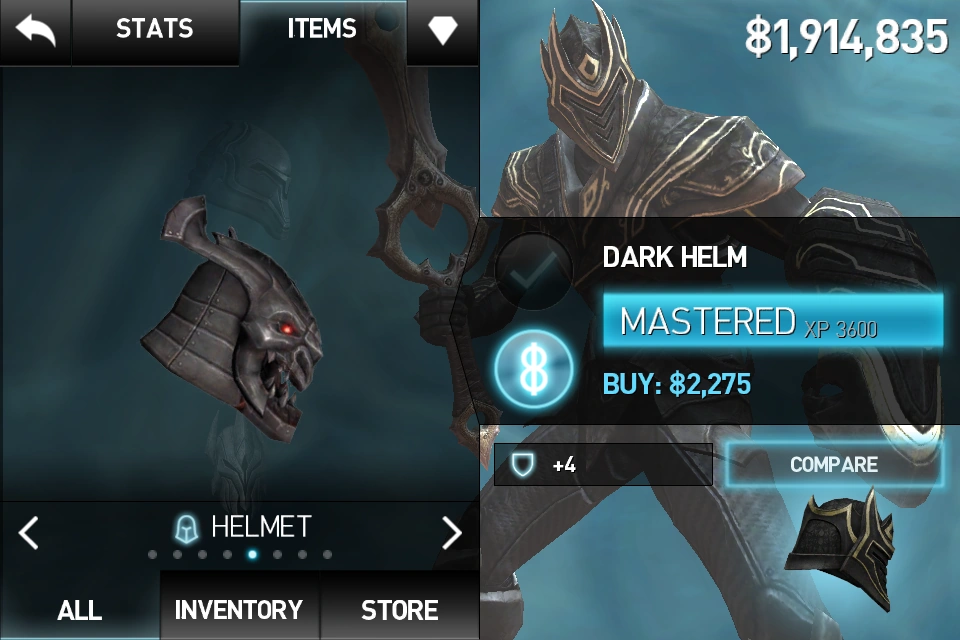Go to previous item category arrow

pos(28,532)
